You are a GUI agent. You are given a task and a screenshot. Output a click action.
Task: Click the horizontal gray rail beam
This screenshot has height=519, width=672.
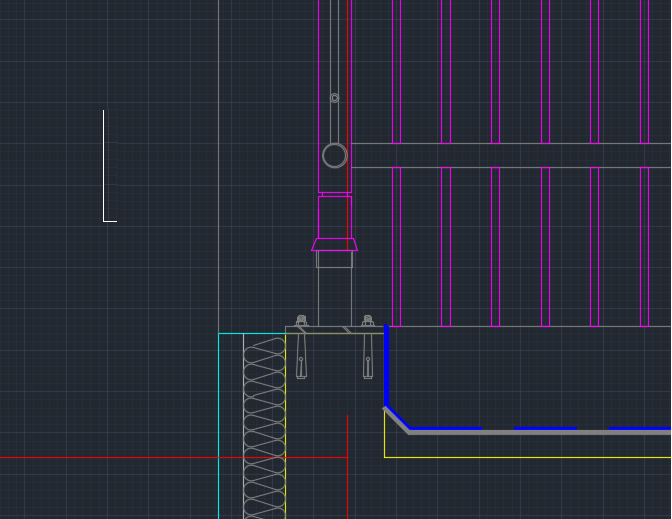click(x=510, y=155)
